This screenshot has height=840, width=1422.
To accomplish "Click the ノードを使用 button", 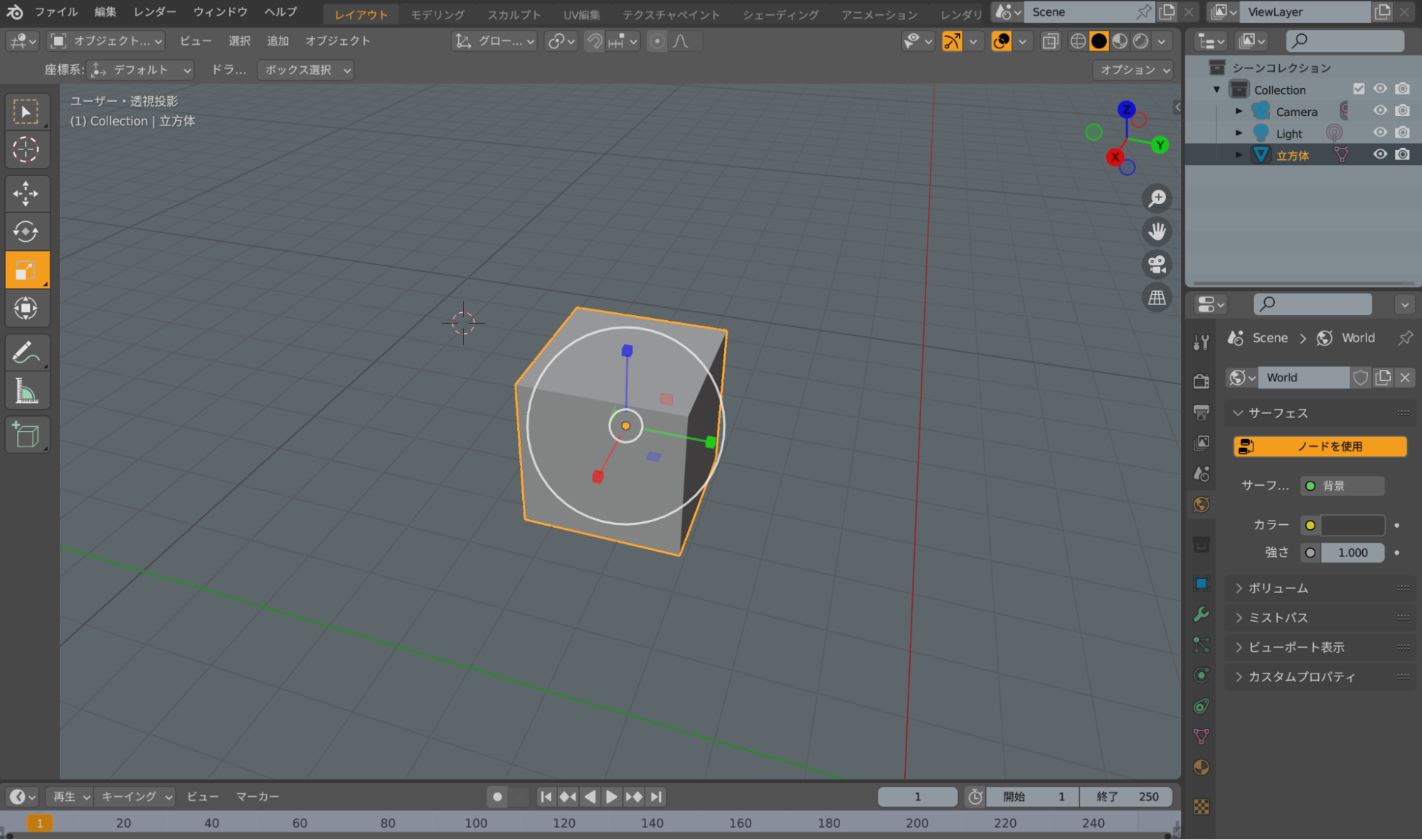I will click(x=1319, y=446).
